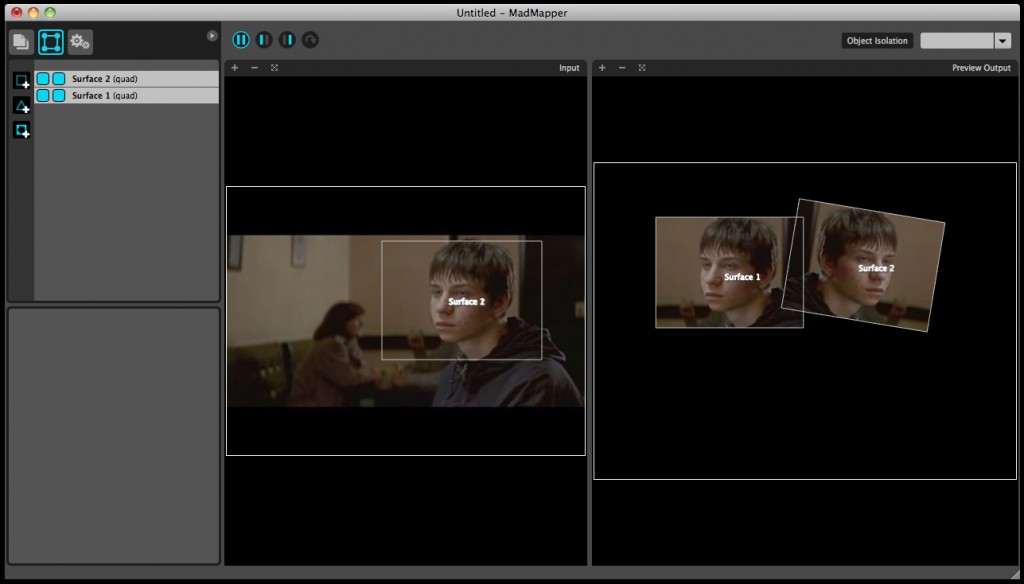Add a new mask surface
This screenshot has width=1024, height=584.
(x=22, y=130)
